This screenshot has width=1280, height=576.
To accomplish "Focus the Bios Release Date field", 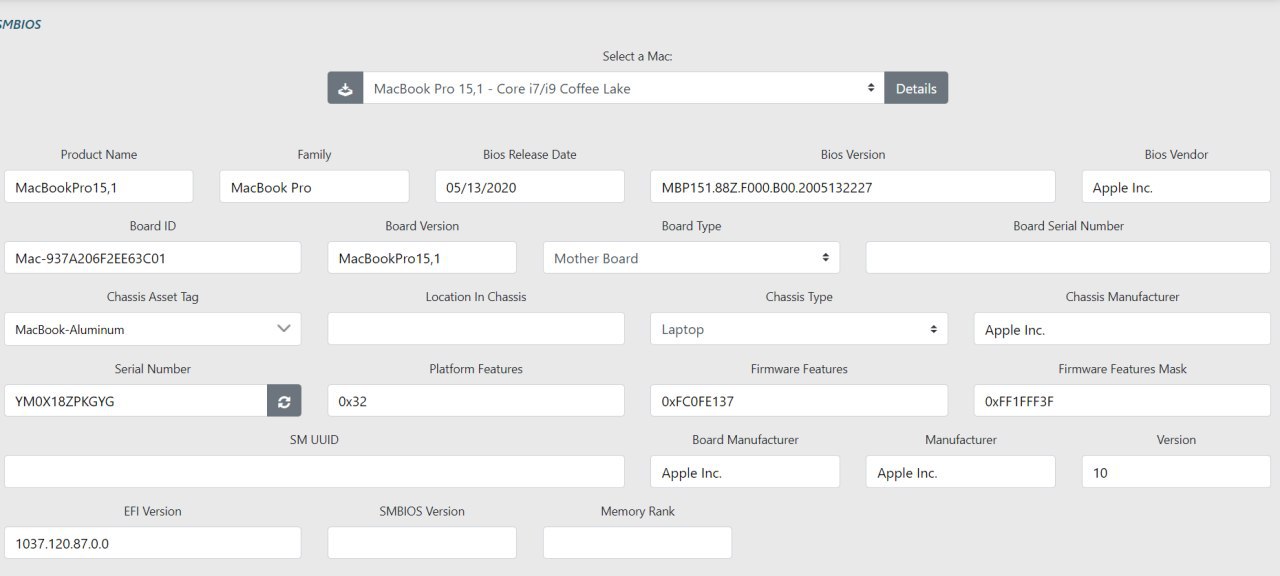I will 530,187.
